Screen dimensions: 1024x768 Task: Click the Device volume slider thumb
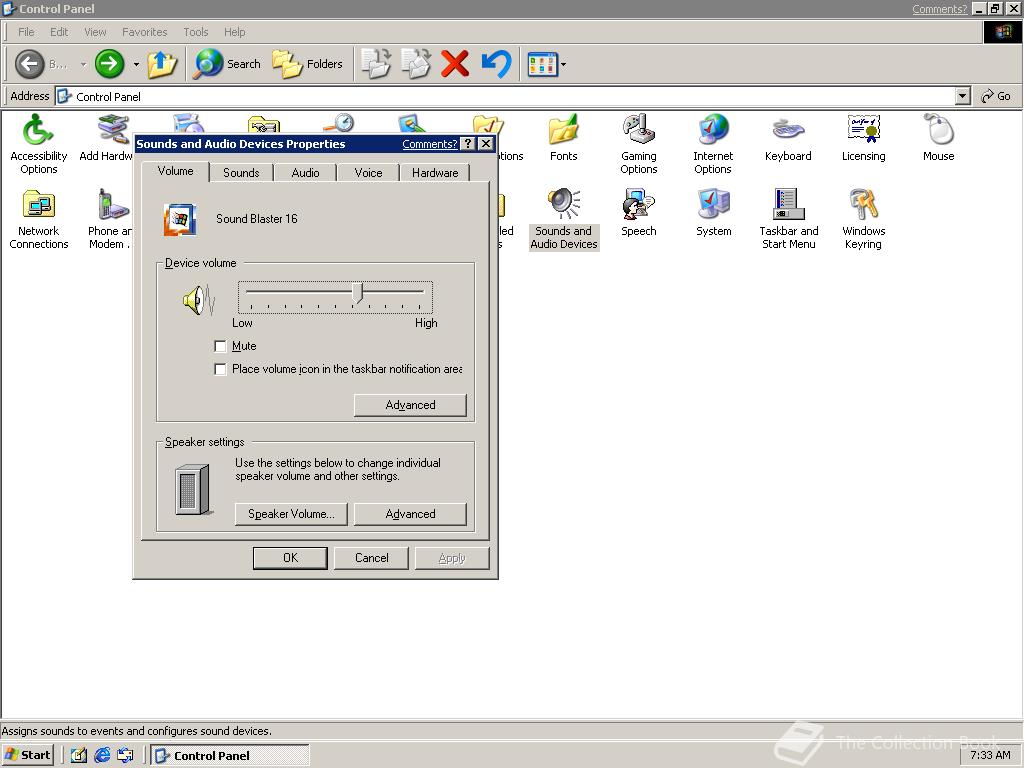pos(357,293)
